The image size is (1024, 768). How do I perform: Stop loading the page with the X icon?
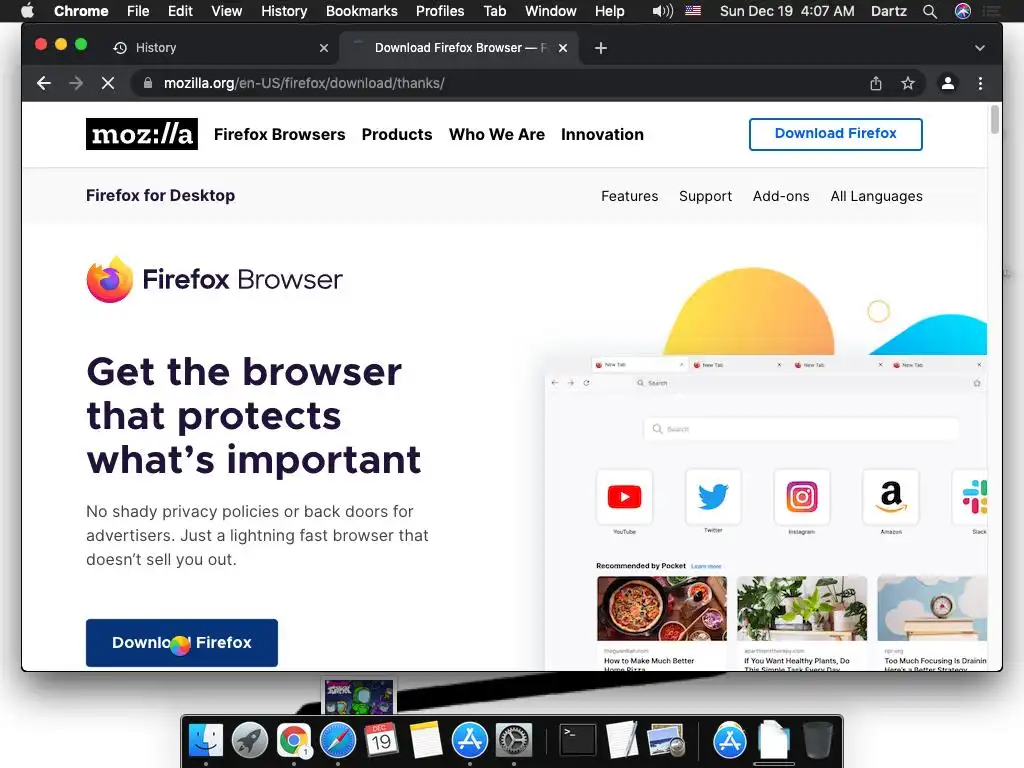point(108,83)
